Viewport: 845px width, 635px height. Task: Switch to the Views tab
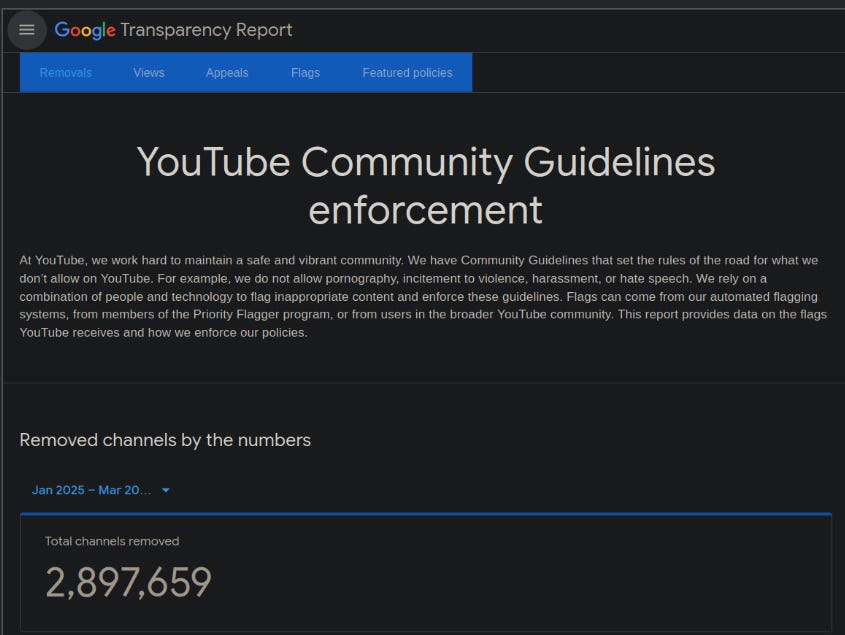tap(149, 72)
